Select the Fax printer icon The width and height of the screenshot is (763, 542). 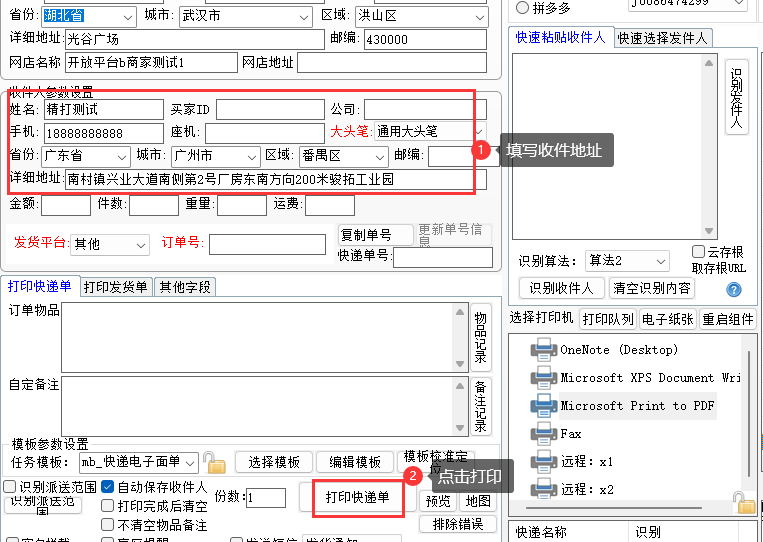point(544,434)
